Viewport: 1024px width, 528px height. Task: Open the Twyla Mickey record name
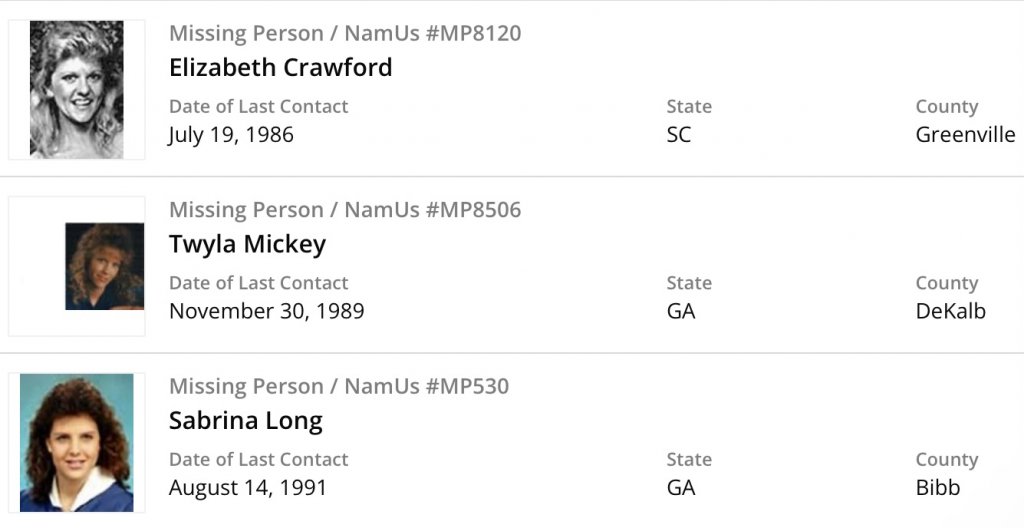click(x=247, y=245)
